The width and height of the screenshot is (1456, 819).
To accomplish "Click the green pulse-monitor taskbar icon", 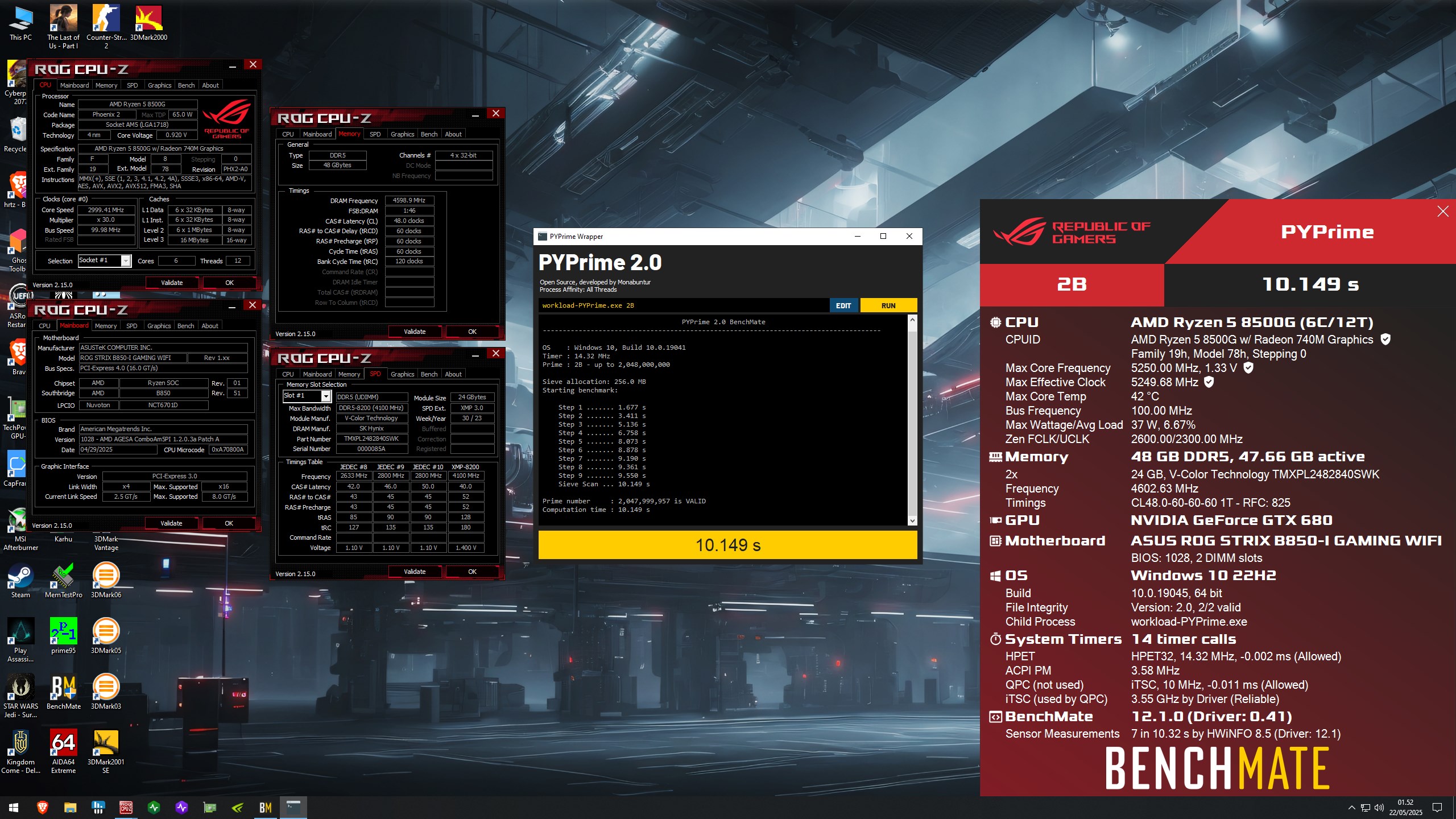I will (154, 808).
